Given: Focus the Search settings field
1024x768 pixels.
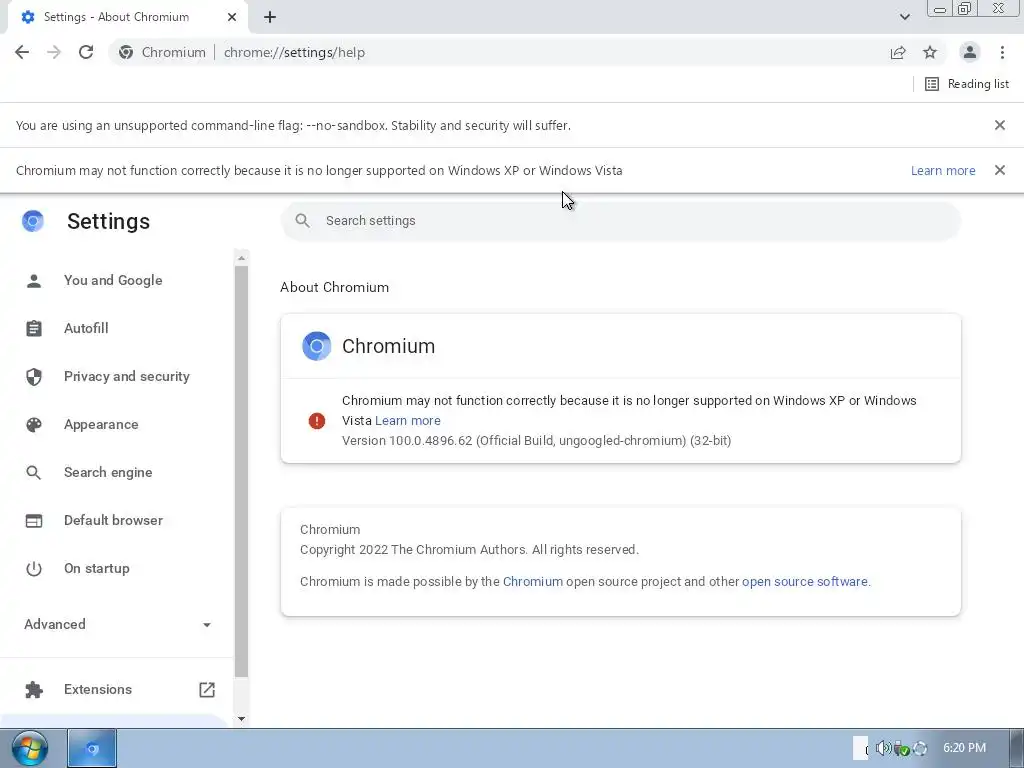Looking at the screenshot, I should [x=620, y=221].
